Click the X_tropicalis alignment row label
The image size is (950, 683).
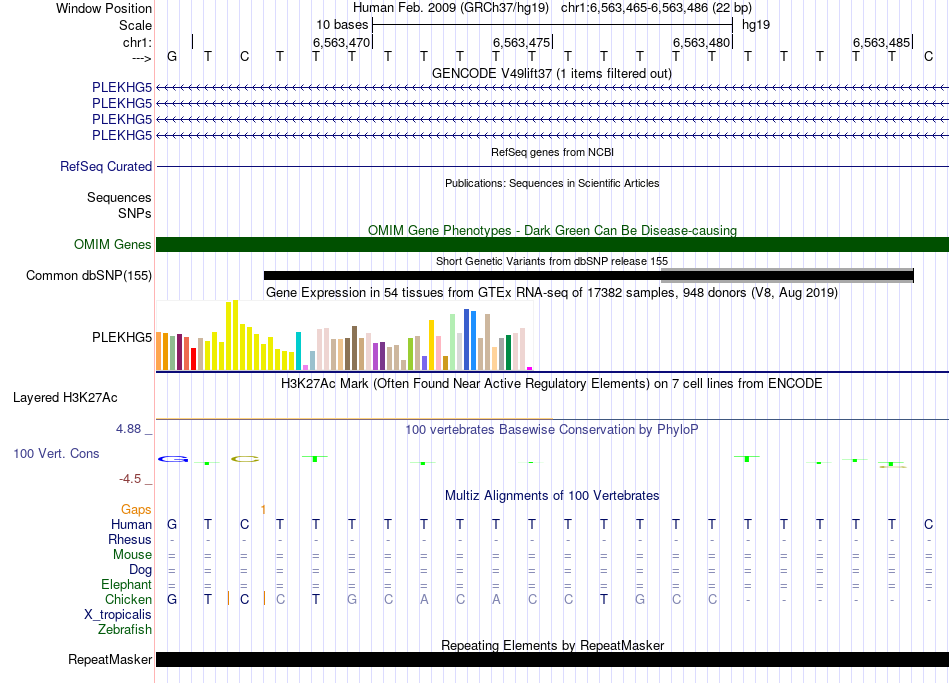(118, 615)
